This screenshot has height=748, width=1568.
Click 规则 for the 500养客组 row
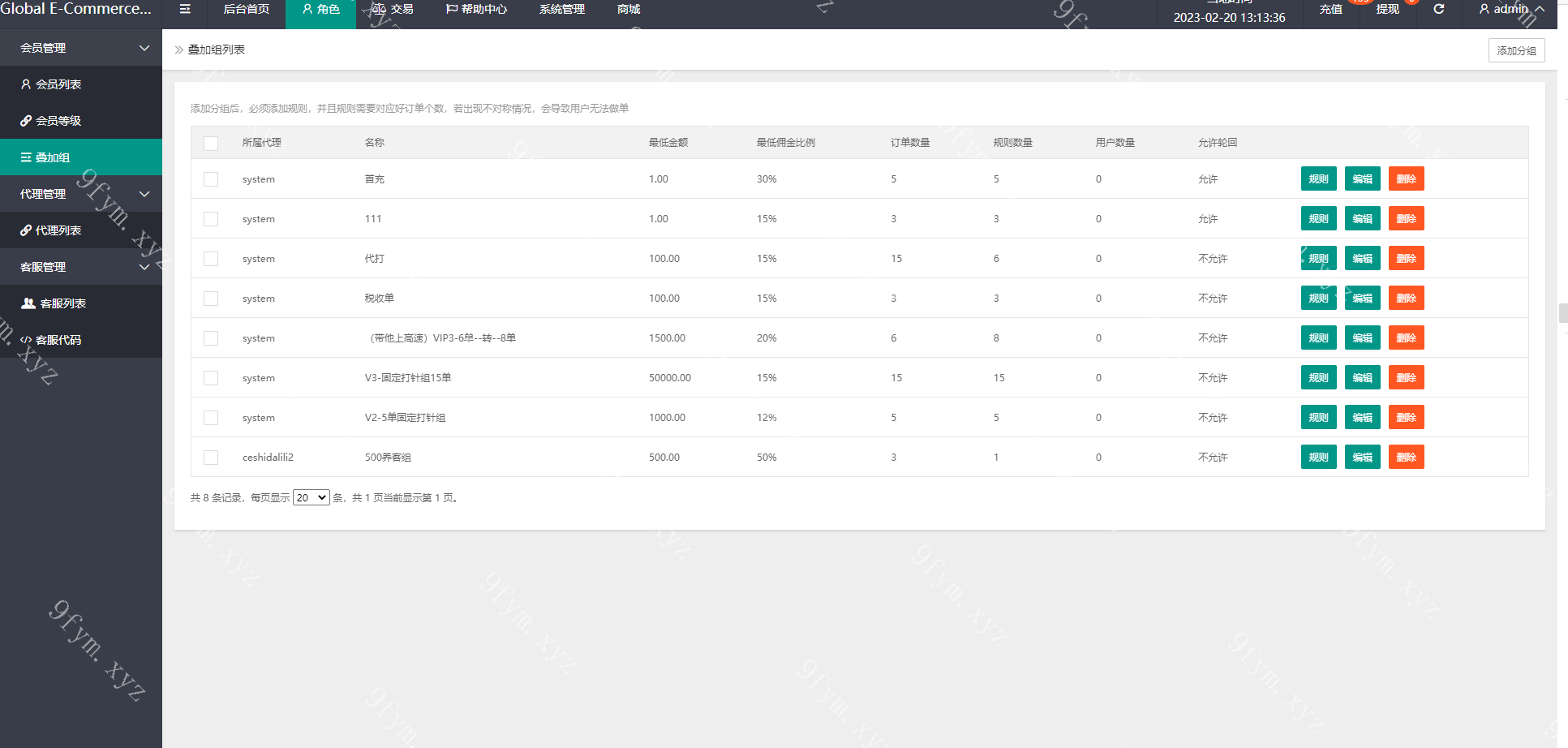(1318, 457)
